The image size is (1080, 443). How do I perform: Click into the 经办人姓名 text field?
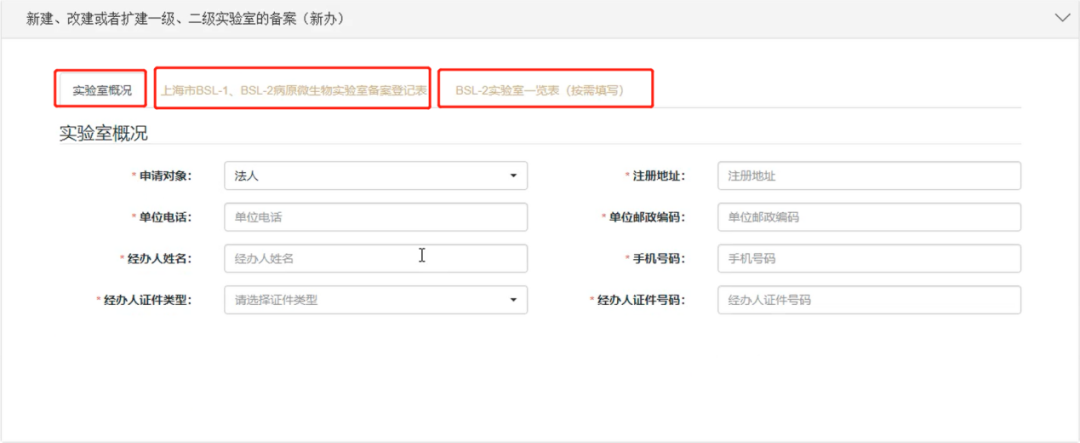point(375,258)
